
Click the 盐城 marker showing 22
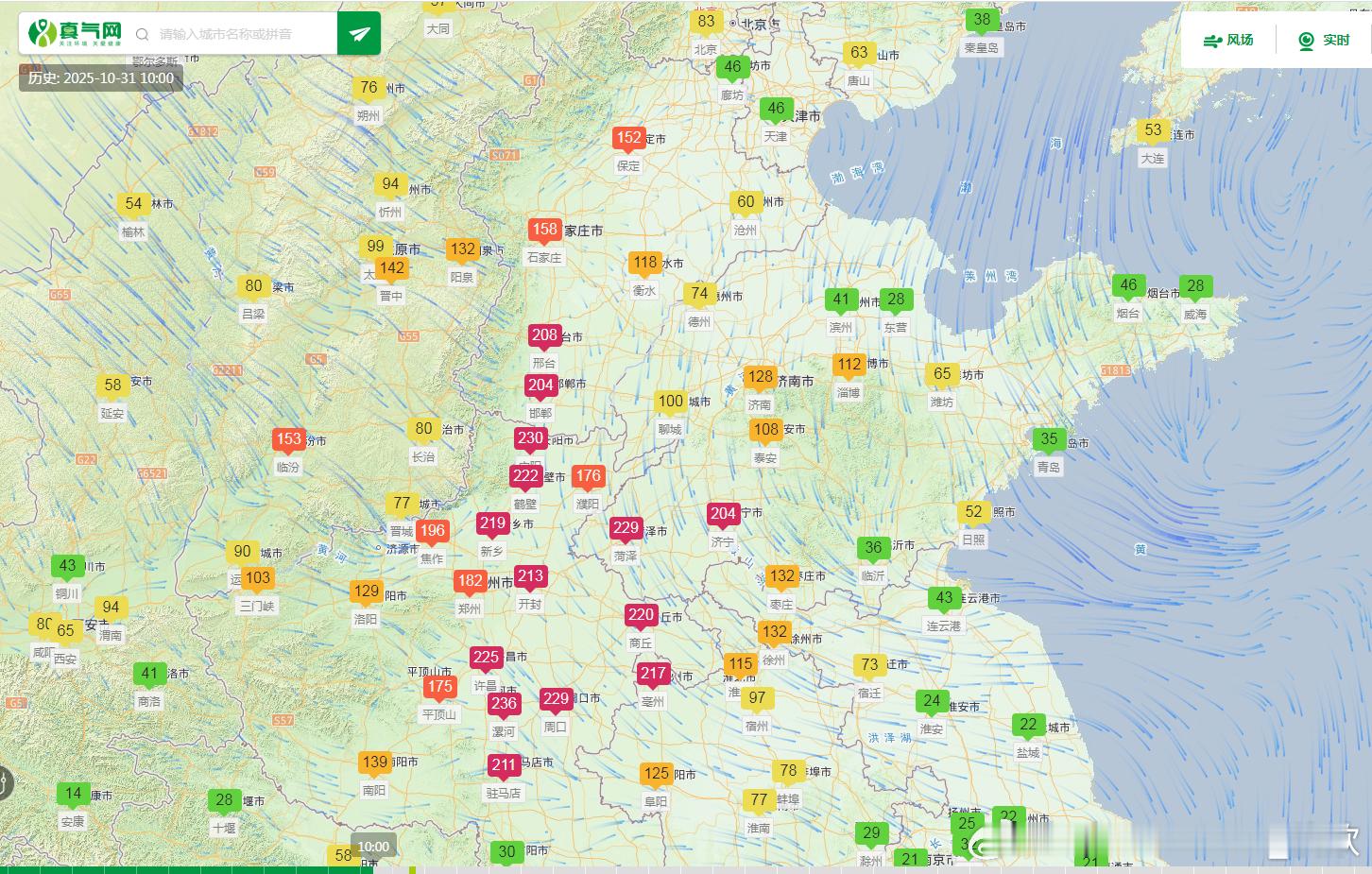pyautogui.click(x=1028, y=727)
